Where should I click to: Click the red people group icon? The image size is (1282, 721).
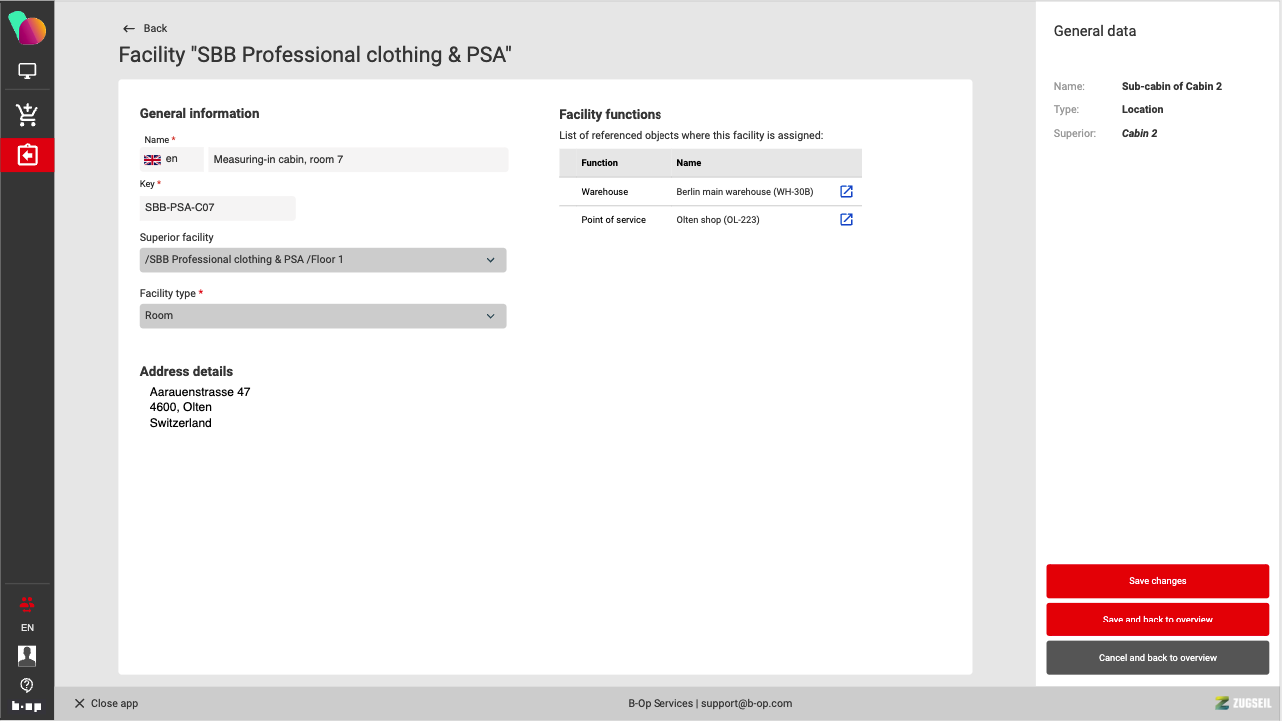(27, 603)
